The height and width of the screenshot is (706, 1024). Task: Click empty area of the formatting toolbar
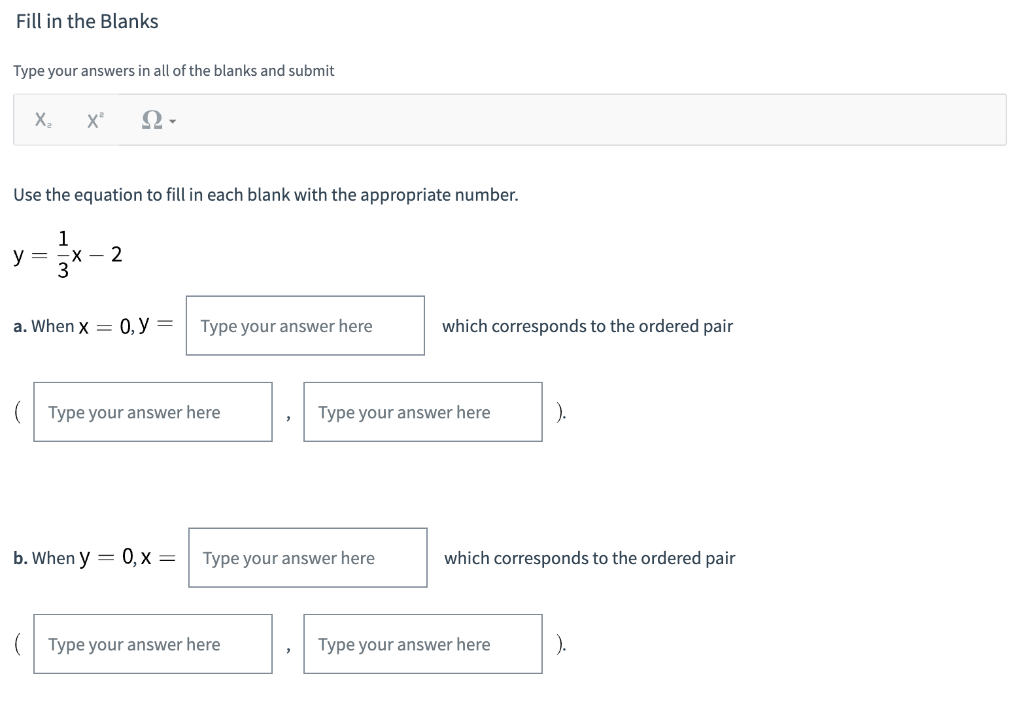[600, 120]
